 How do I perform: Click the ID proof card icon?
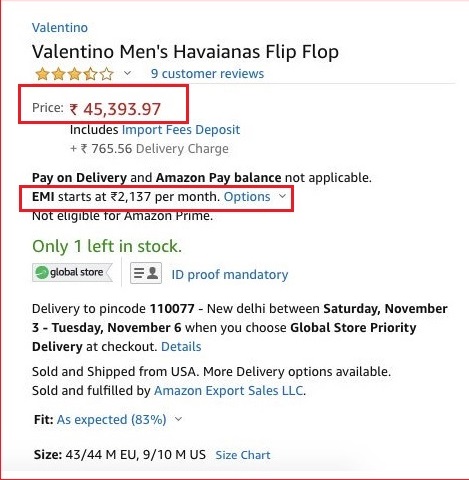[x=146, y=273]
